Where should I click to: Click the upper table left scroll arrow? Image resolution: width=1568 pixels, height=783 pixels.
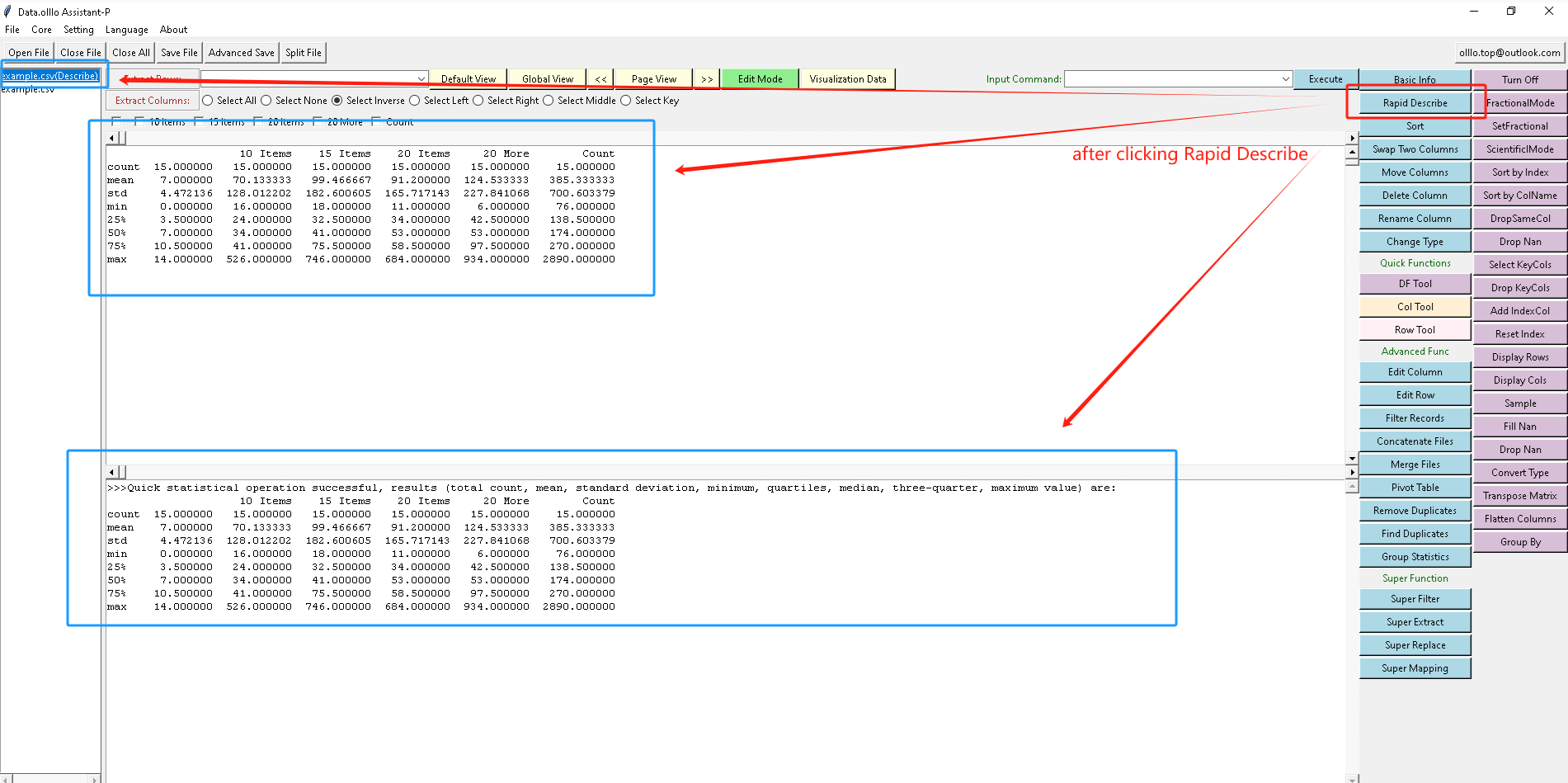coord(112,138)
